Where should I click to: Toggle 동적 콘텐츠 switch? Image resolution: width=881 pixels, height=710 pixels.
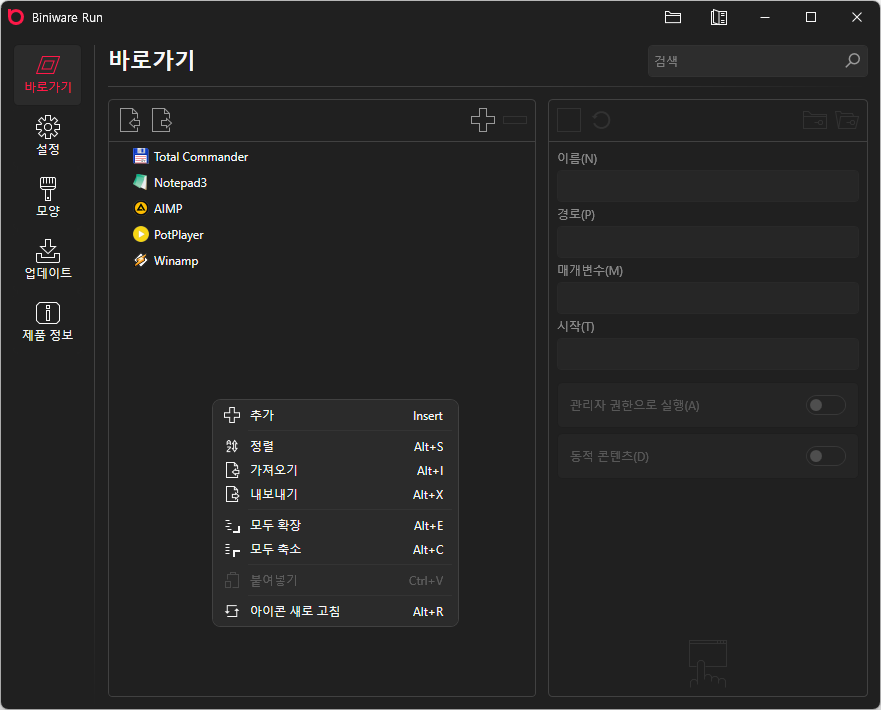[x=825, y=456]
